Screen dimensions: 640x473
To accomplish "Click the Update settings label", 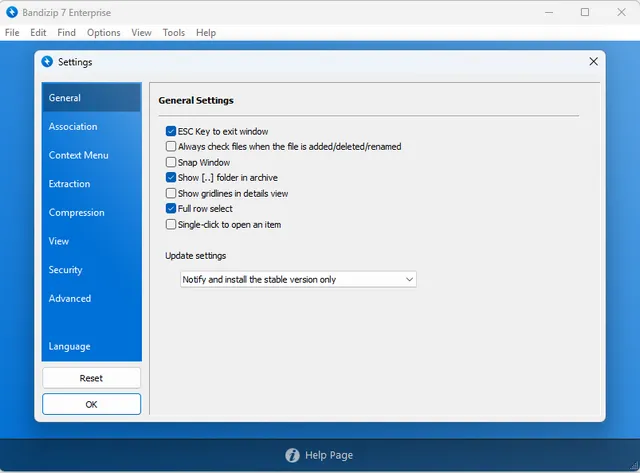I will pos(196,256).
